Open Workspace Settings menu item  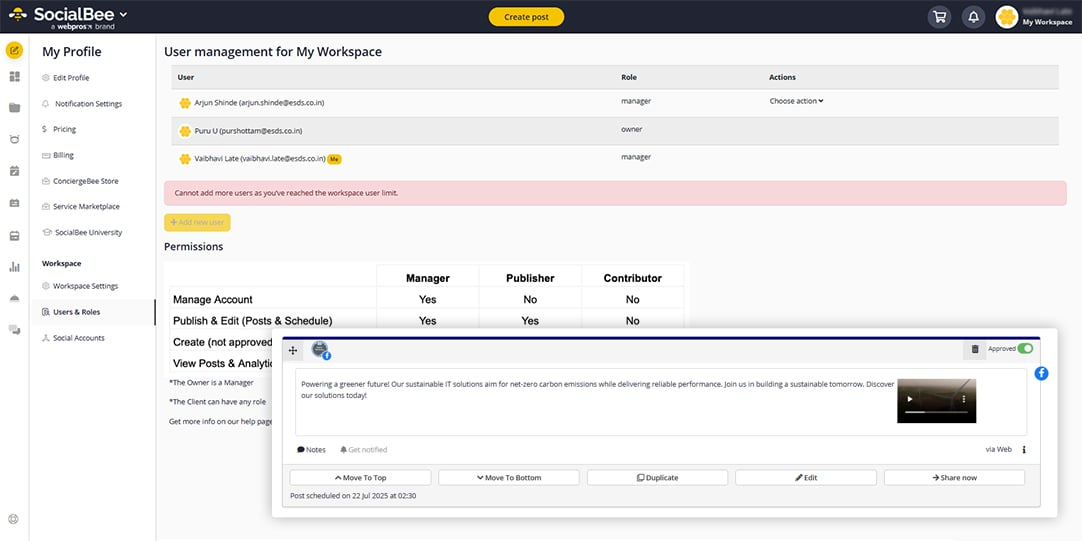point(80,286)
